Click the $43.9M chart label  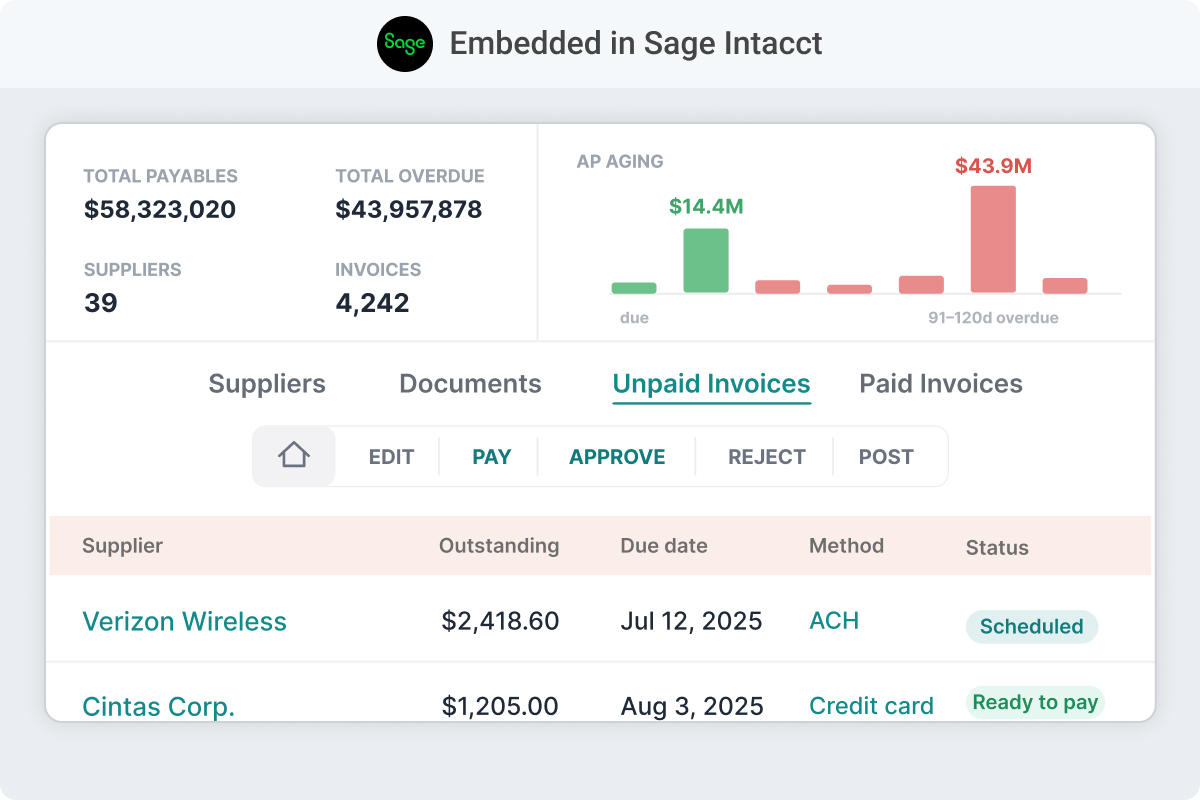(993, 166)
